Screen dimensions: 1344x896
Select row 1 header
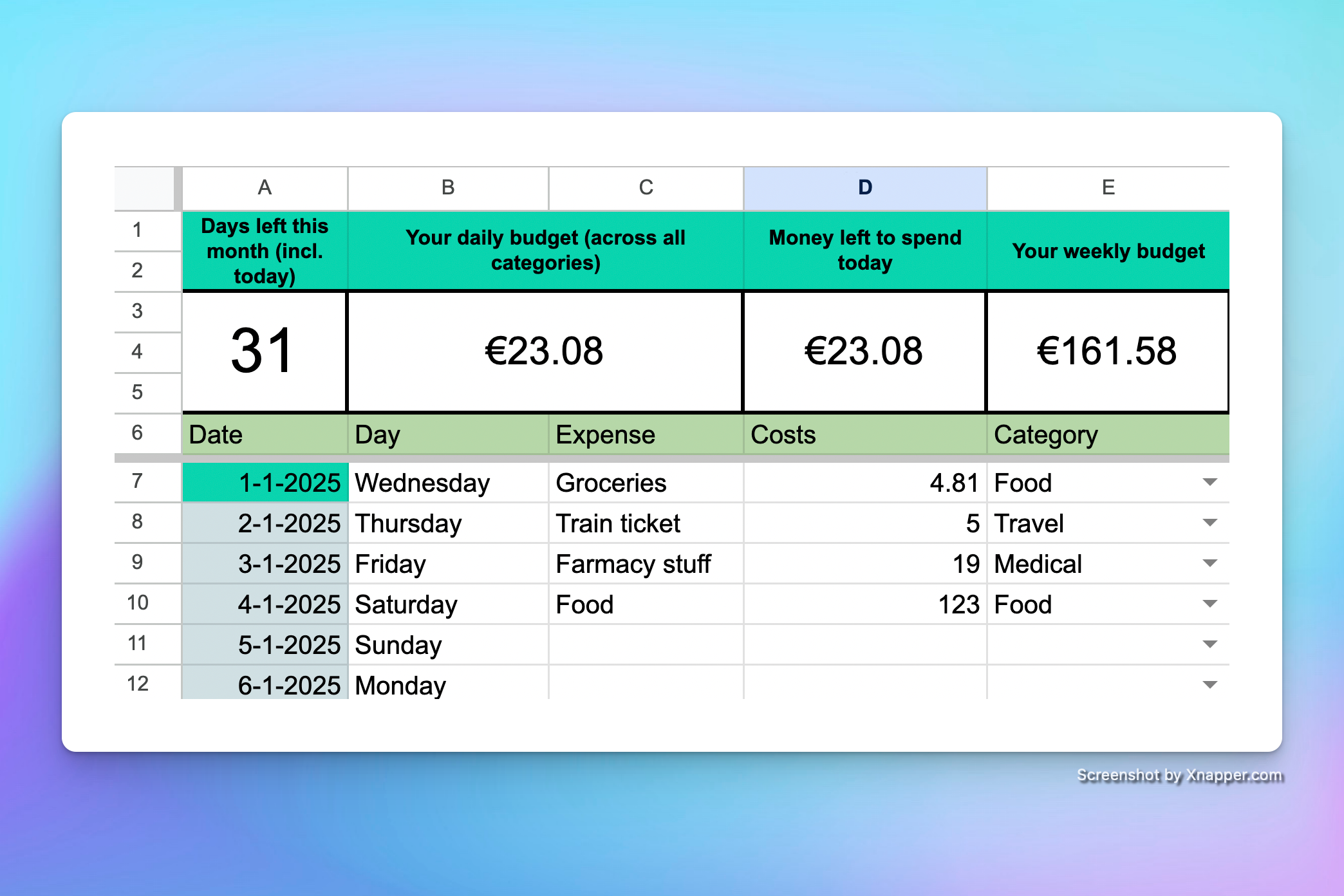[x=137, y=230]
